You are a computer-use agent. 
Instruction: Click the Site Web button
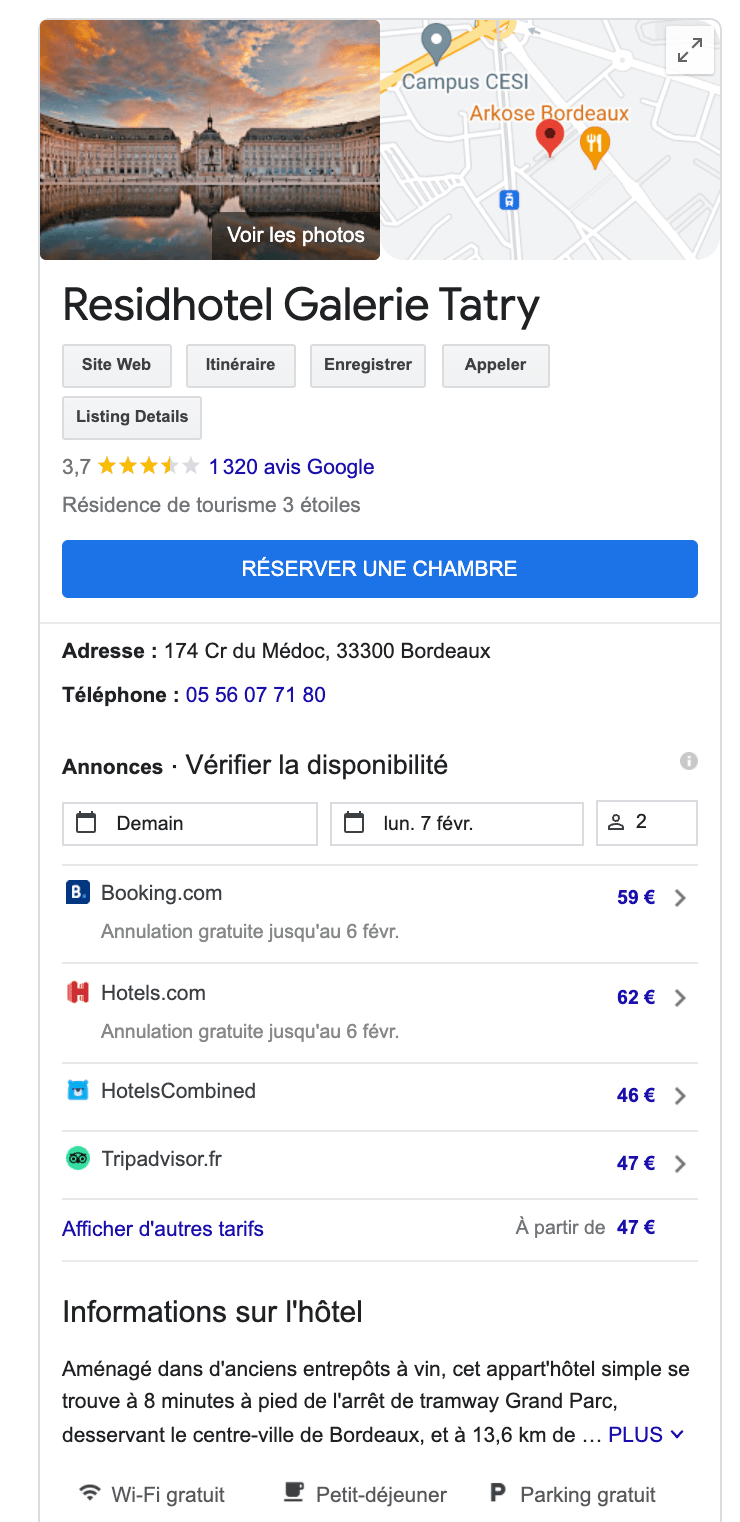click(116, 365)
